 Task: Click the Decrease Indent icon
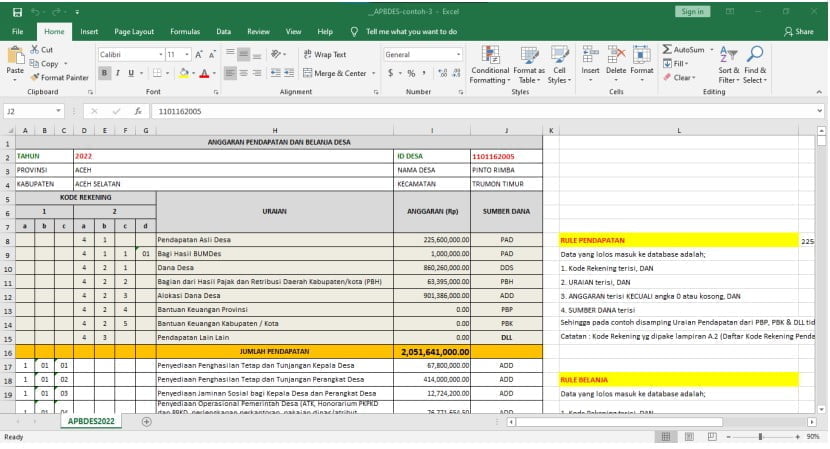pos(275,73)
